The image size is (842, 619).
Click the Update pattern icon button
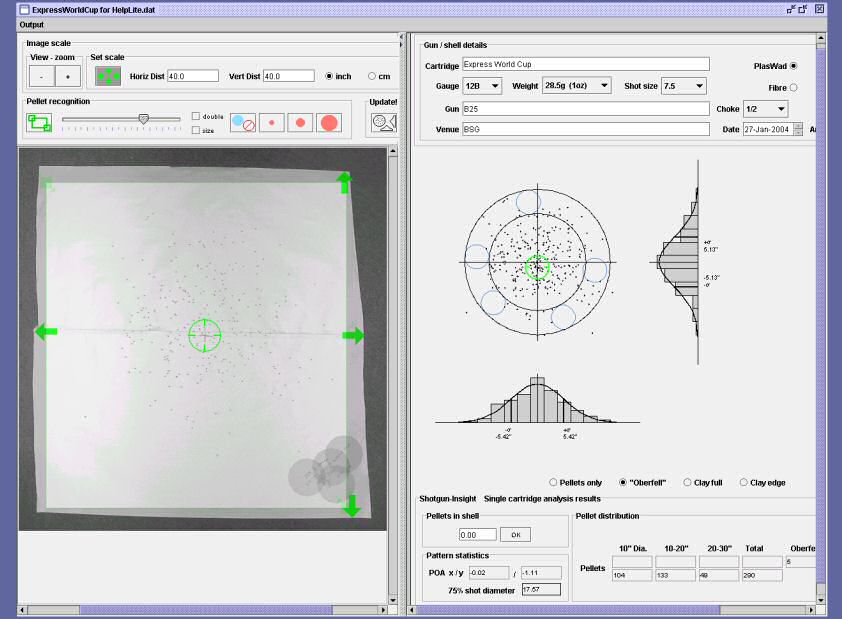click(384, 122)
